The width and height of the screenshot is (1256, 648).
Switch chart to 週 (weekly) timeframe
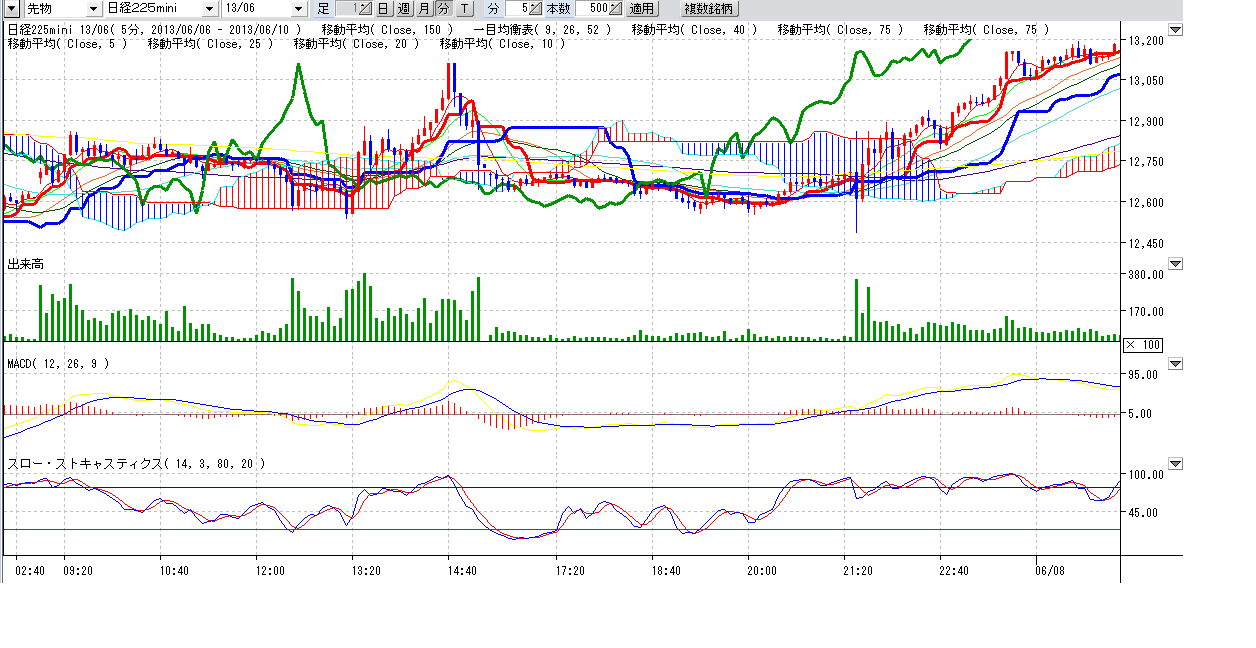point(403,9)
